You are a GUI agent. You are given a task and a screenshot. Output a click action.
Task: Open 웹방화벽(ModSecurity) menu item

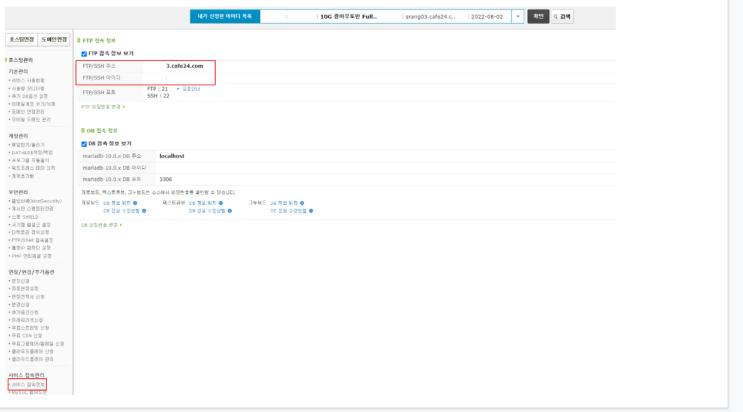pyautogui.click(x=36, y=201)
